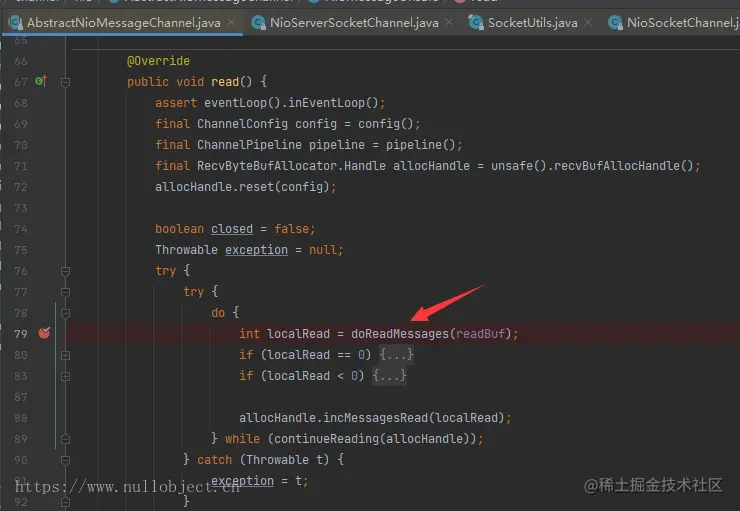
Task: Click line number 66 in the gutter
Action: [21, 61]
